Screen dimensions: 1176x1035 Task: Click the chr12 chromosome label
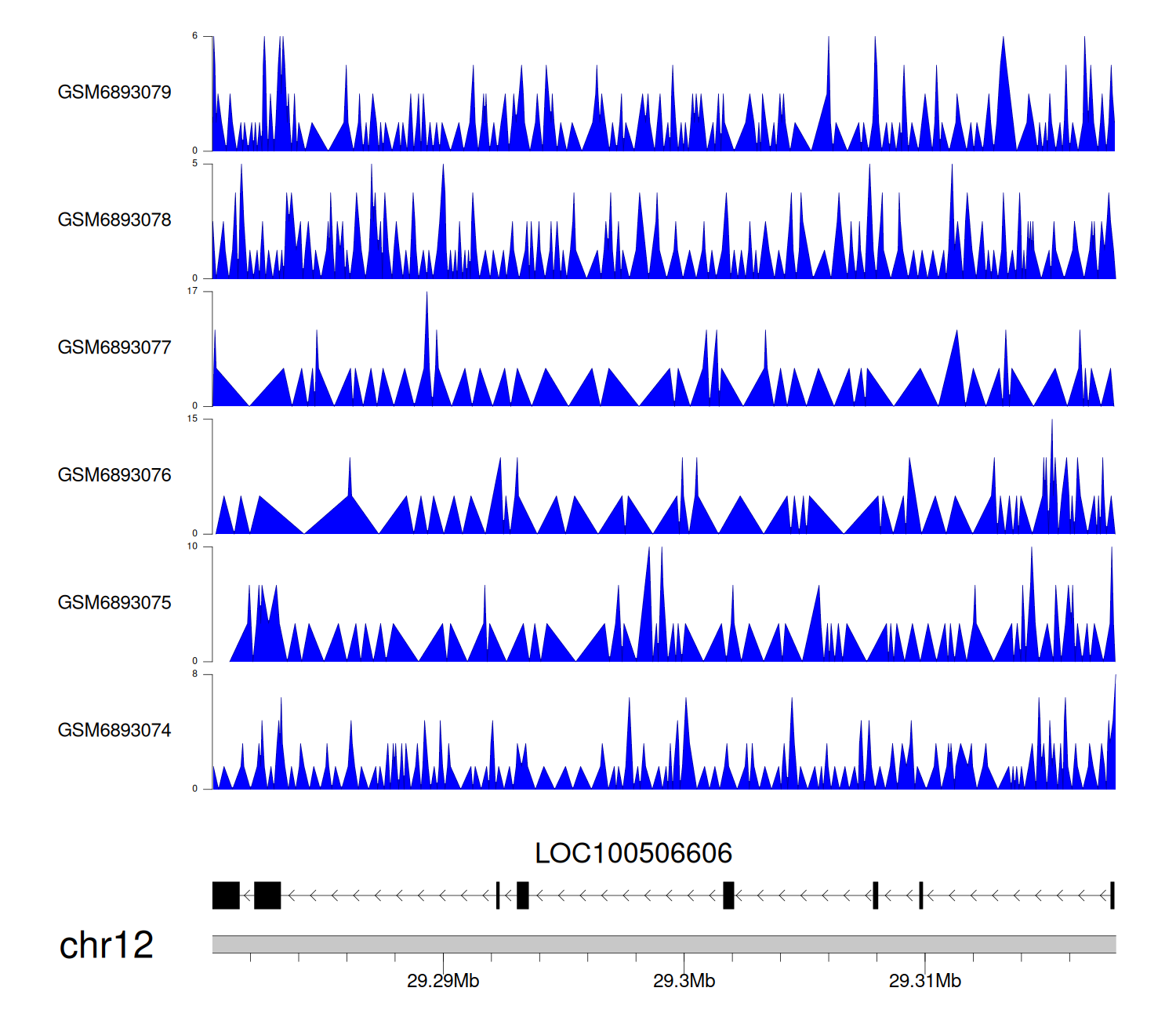point(106,946)
